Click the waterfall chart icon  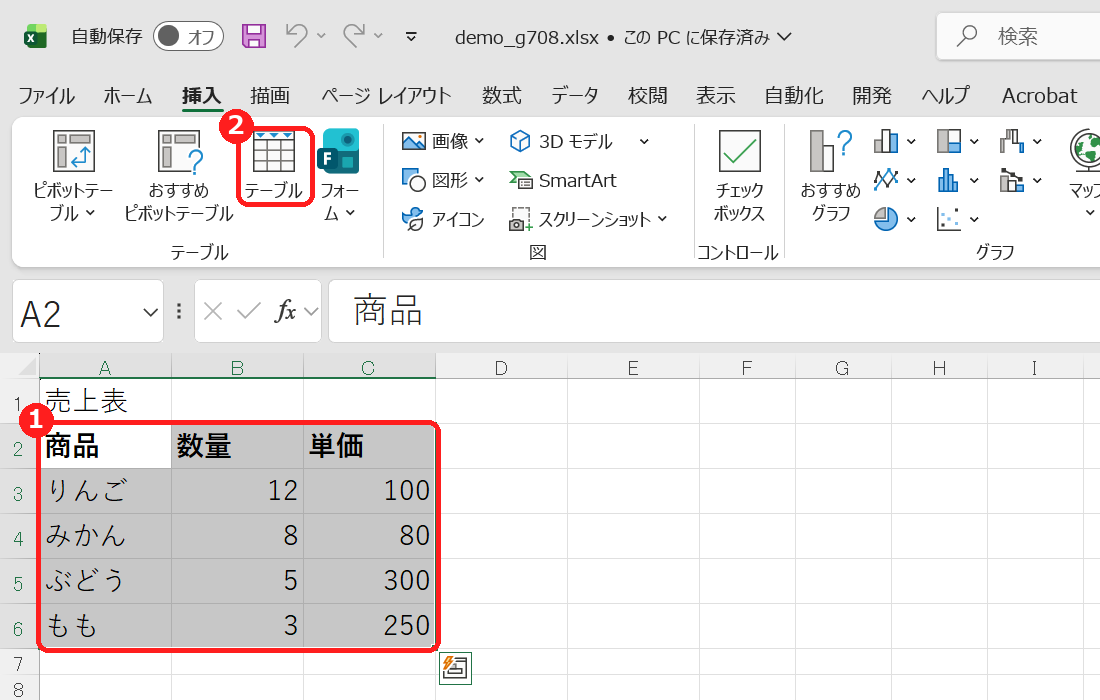coord(1012,142)
